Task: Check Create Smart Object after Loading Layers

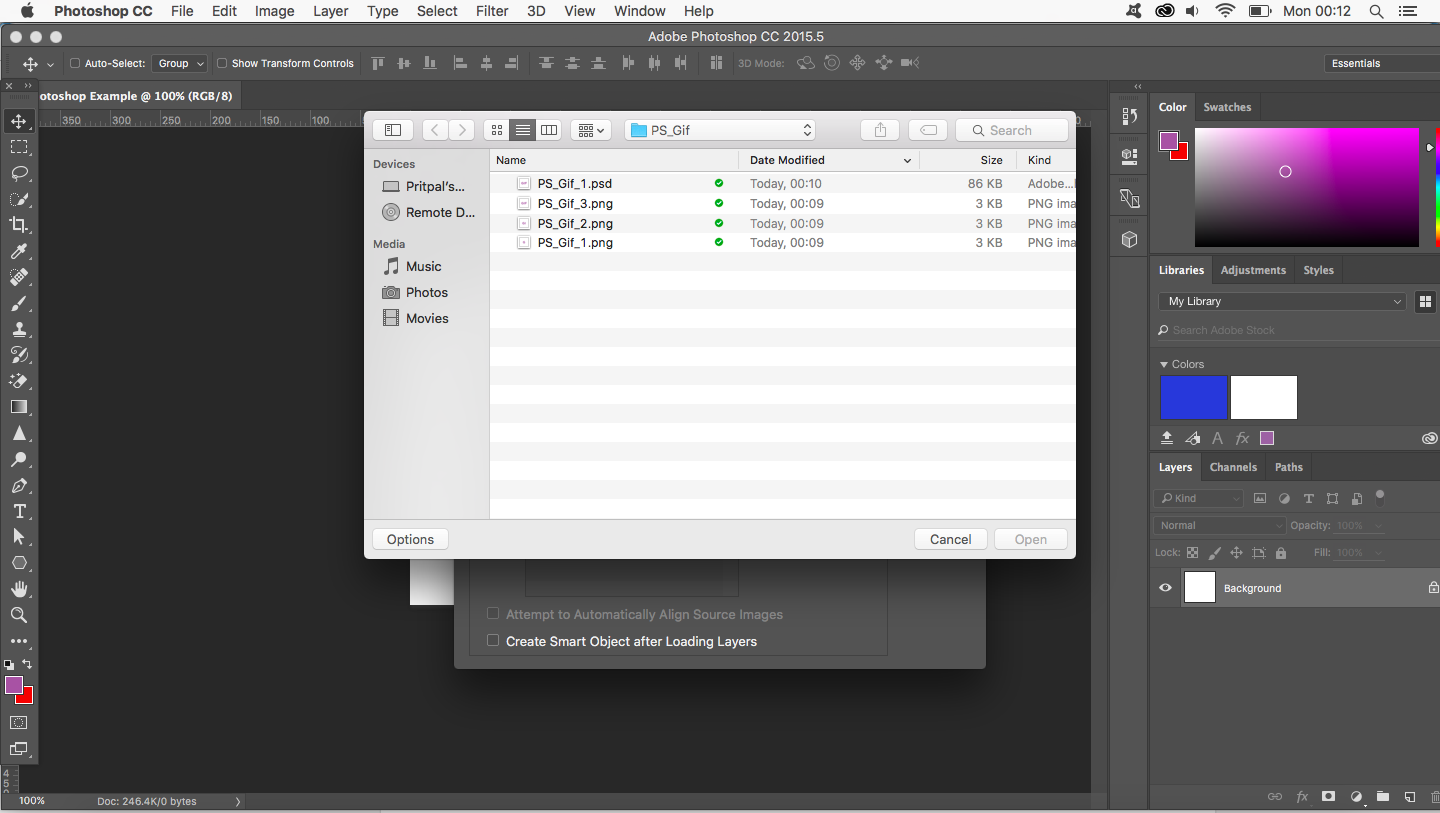Action: (493, 641)
